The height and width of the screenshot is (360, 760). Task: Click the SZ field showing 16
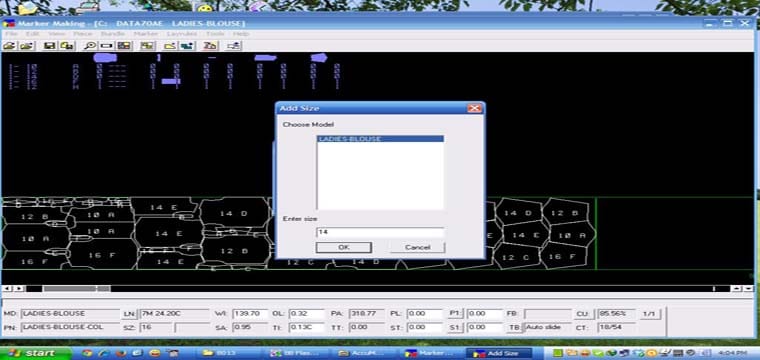156,328
